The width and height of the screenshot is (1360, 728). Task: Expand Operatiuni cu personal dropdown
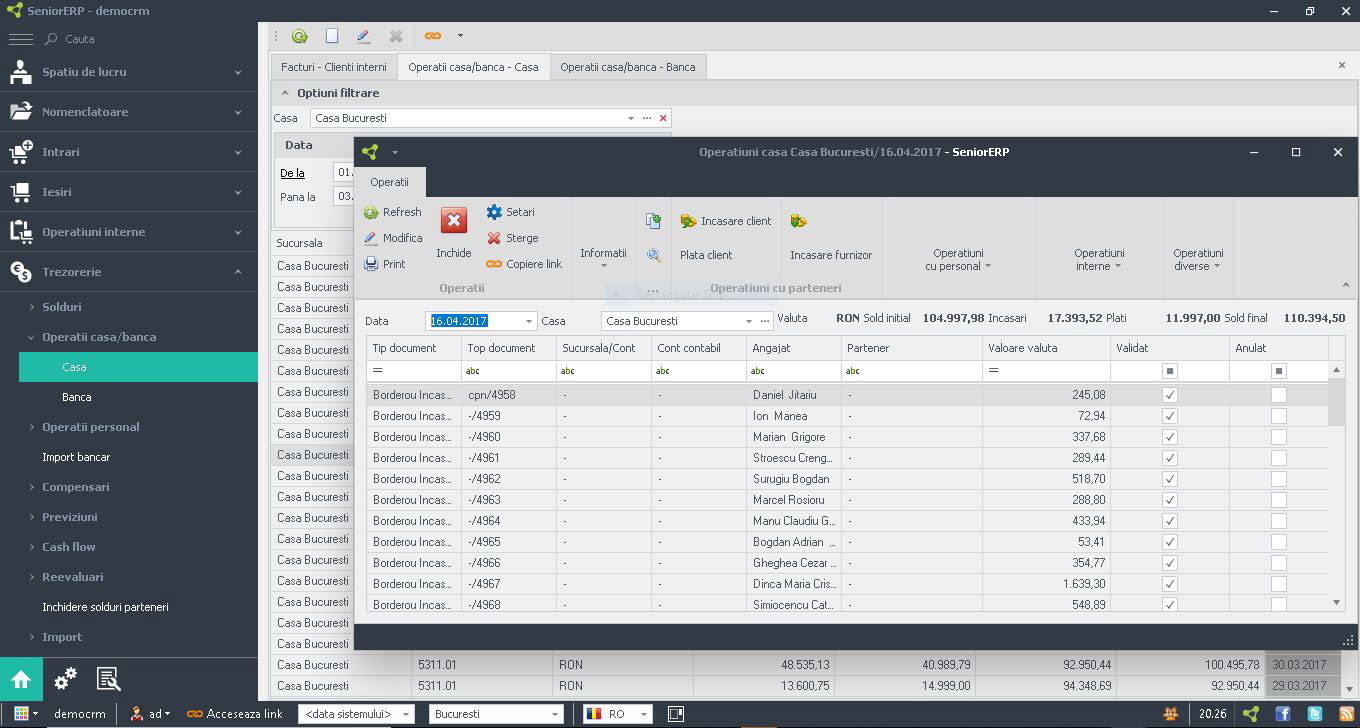(958, 260)
